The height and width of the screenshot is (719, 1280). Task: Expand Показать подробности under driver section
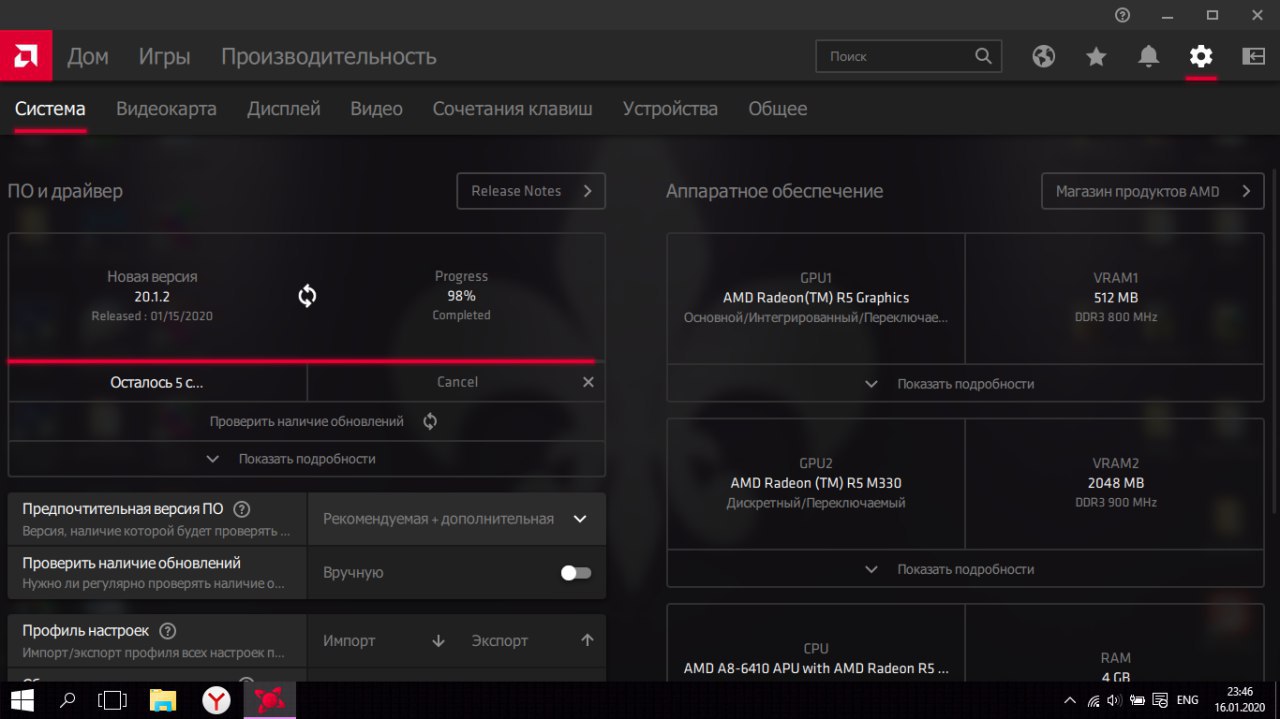307,459
